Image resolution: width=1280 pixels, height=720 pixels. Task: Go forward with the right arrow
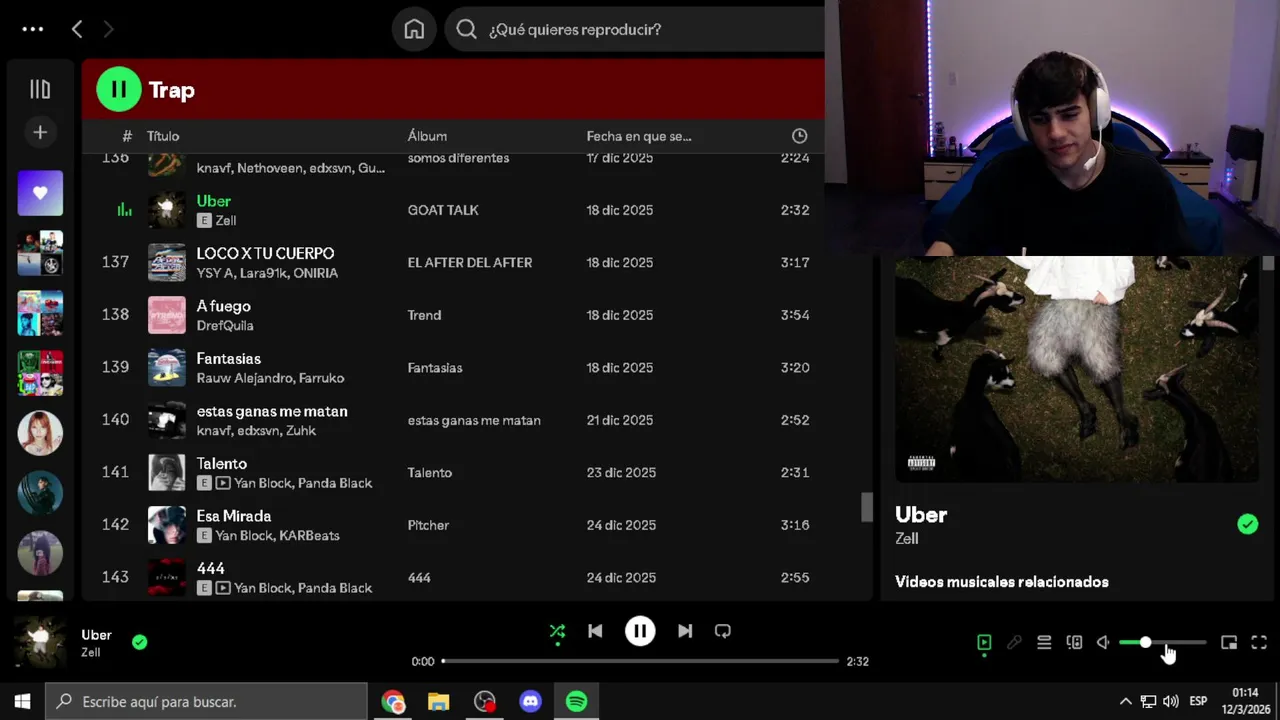coord(108,29)
